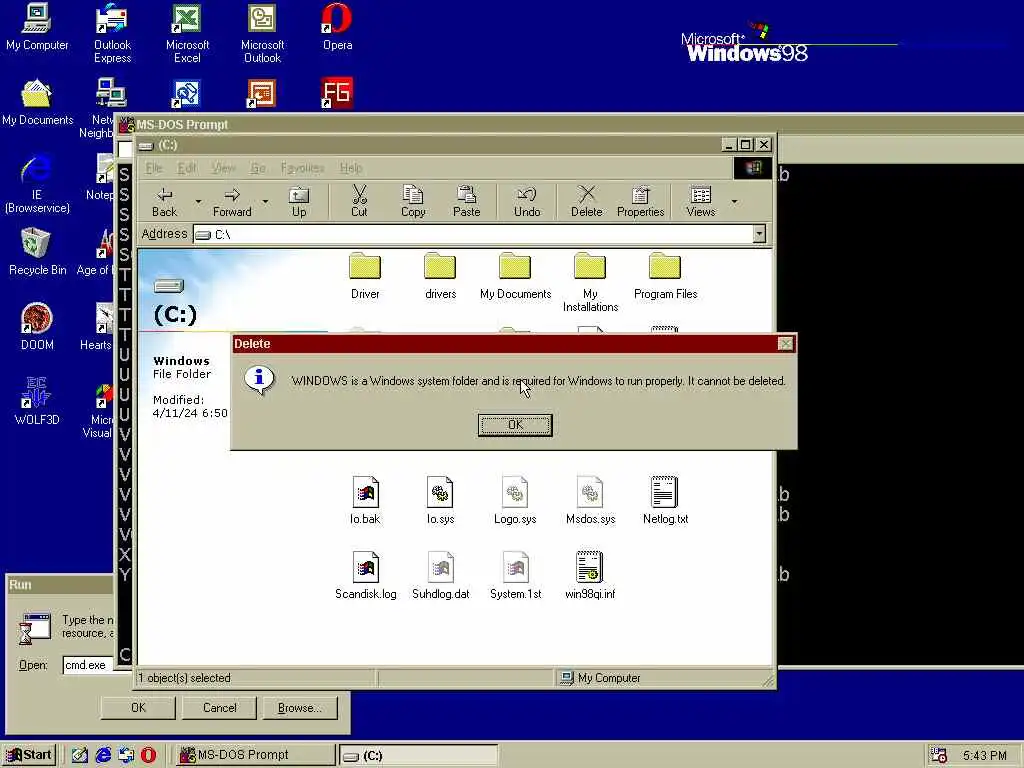Expand the Address bar dropdown
This screenshot has height=768, width=1024.
(x=759, y=234)
